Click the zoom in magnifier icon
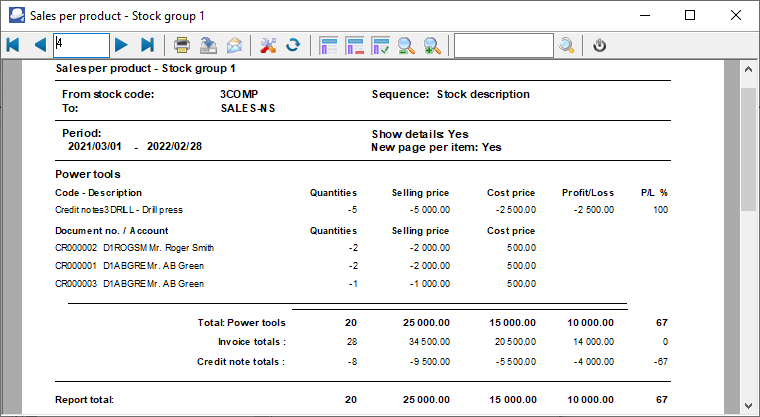The width and height of the screenshot is (760, 417). coord(433,45)
